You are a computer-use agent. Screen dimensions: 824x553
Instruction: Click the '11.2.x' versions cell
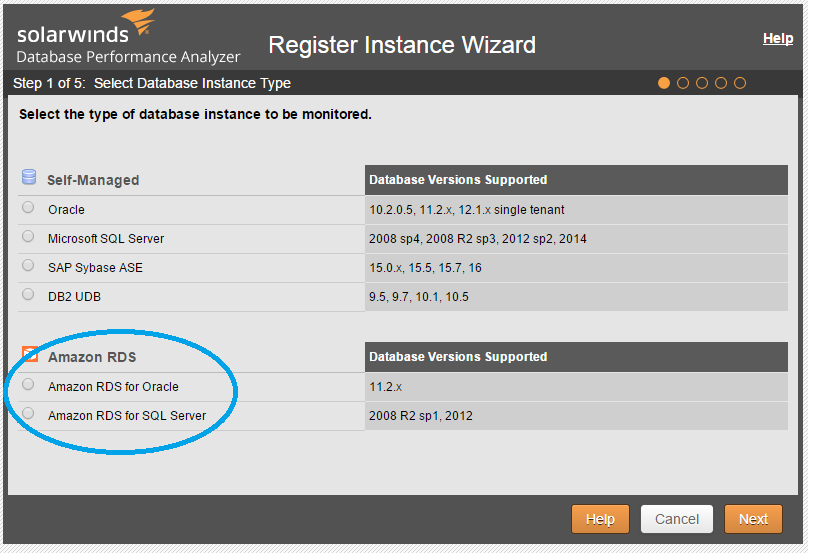576,387
